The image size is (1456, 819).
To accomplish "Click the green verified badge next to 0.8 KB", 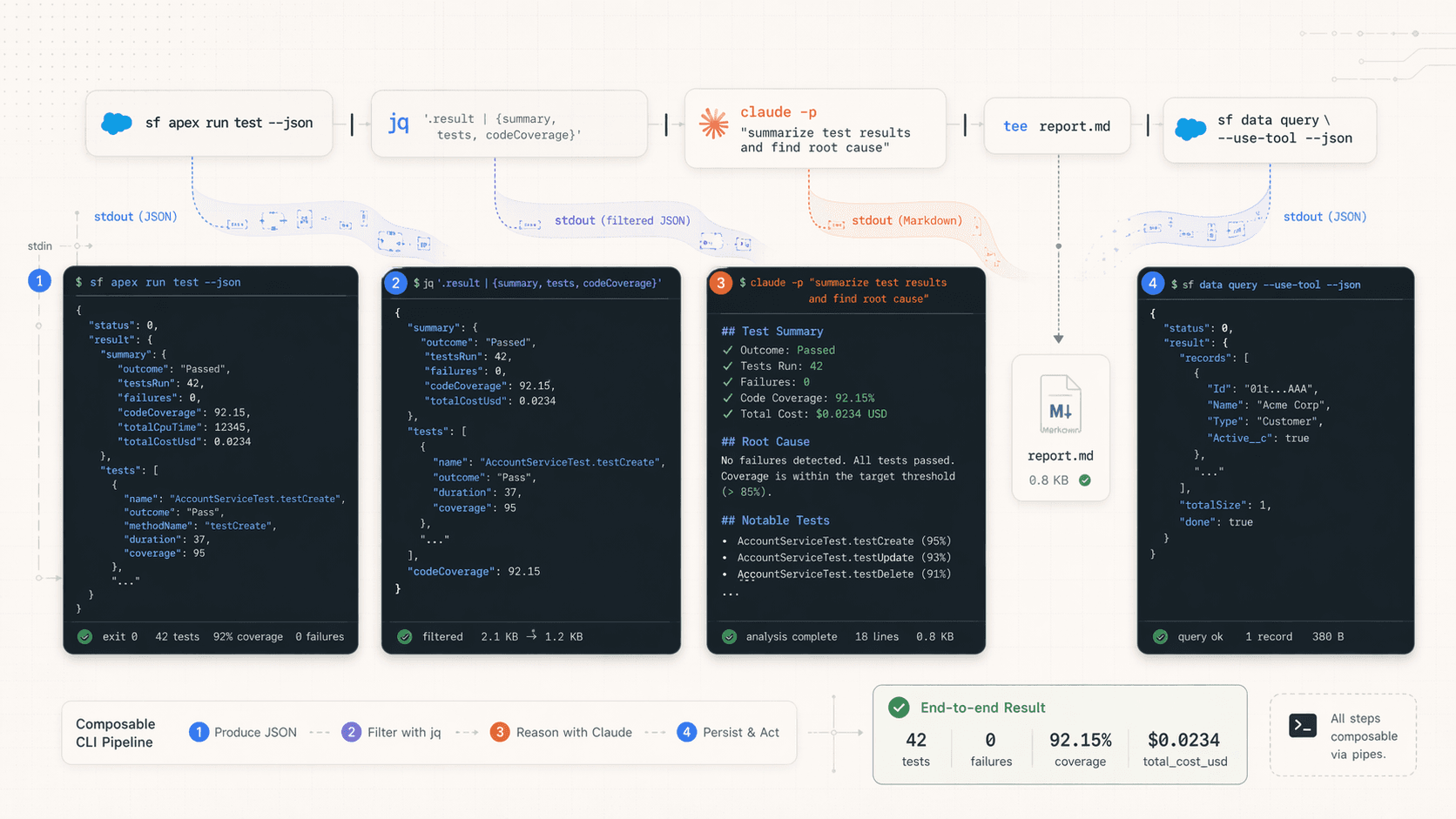I will click(1085, 480).
